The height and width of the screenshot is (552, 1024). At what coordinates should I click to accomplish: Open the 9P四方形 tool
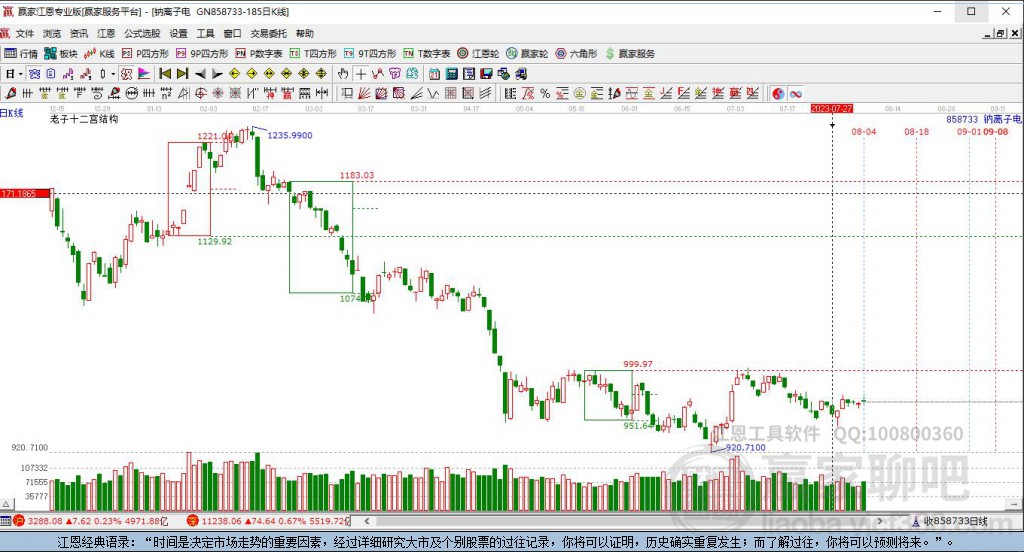(202, 54)
